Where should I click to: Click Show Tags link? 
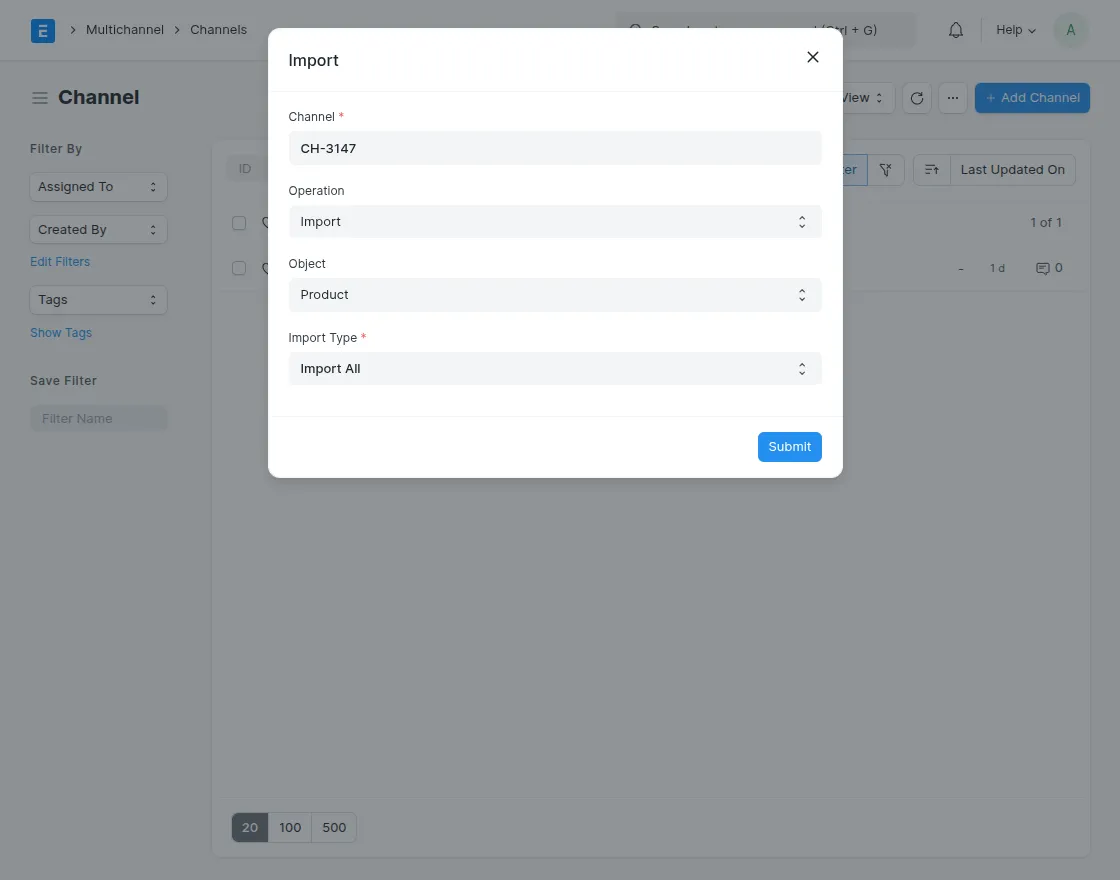[x=61, y=333]
